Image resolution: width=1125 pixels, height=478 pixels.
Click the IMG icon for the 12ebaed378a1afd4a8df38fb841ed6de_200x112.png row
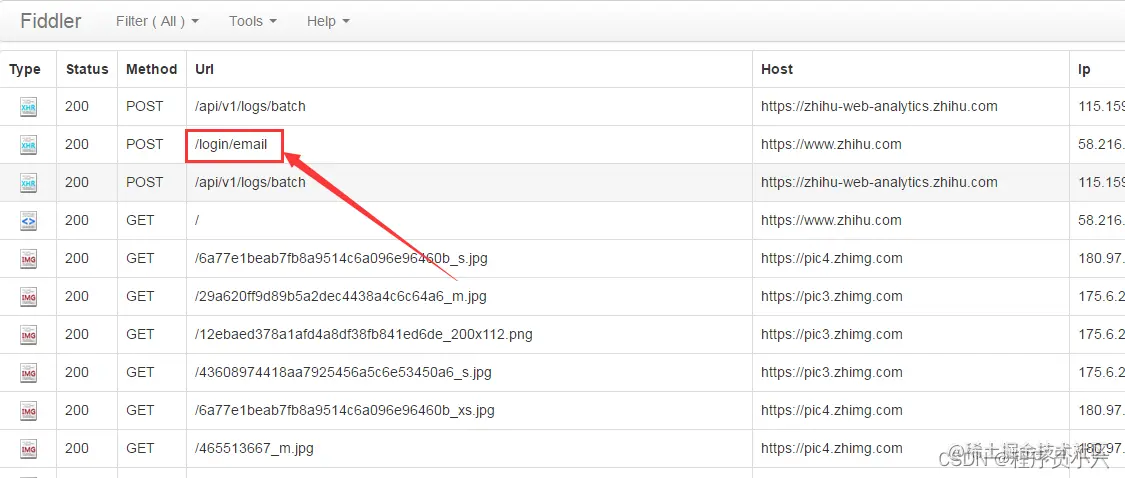pos(28,335)
